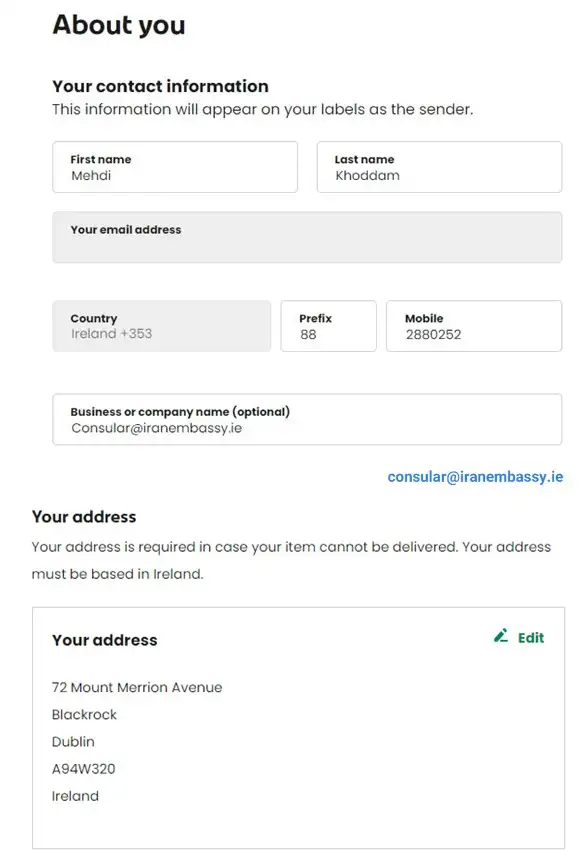Select the Business or company name field

coord(307,419)
